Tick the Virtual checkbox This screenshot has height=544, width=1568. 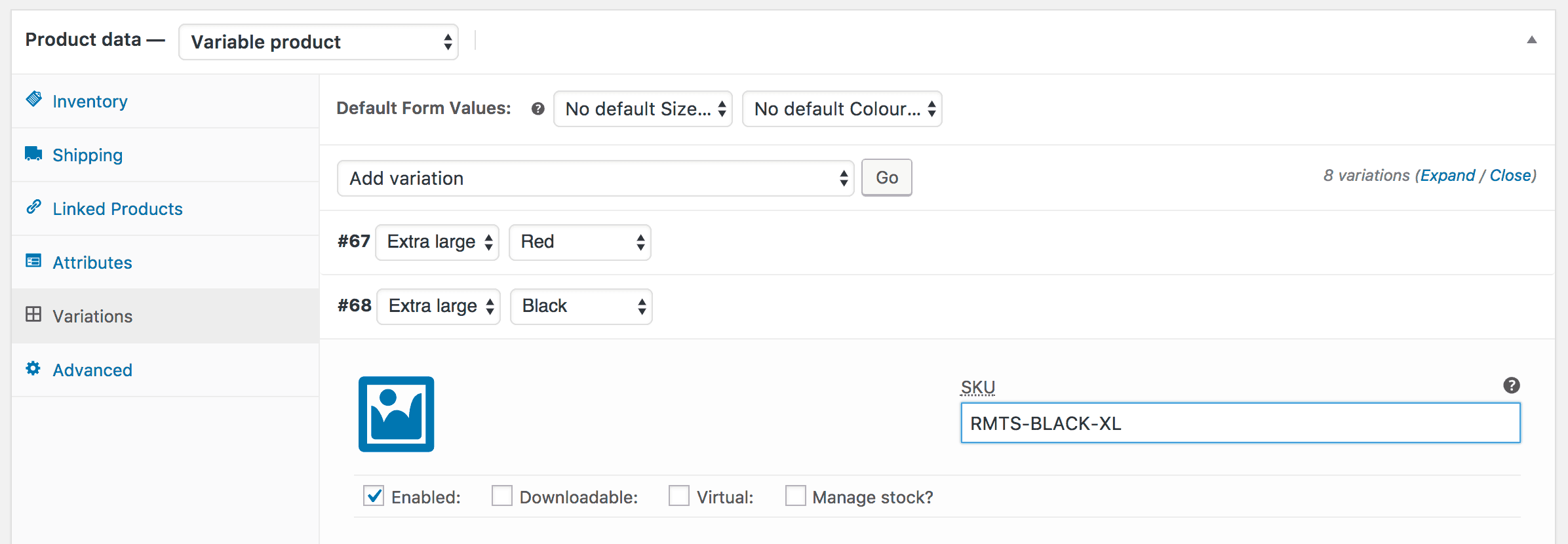(x=679, y=496)
